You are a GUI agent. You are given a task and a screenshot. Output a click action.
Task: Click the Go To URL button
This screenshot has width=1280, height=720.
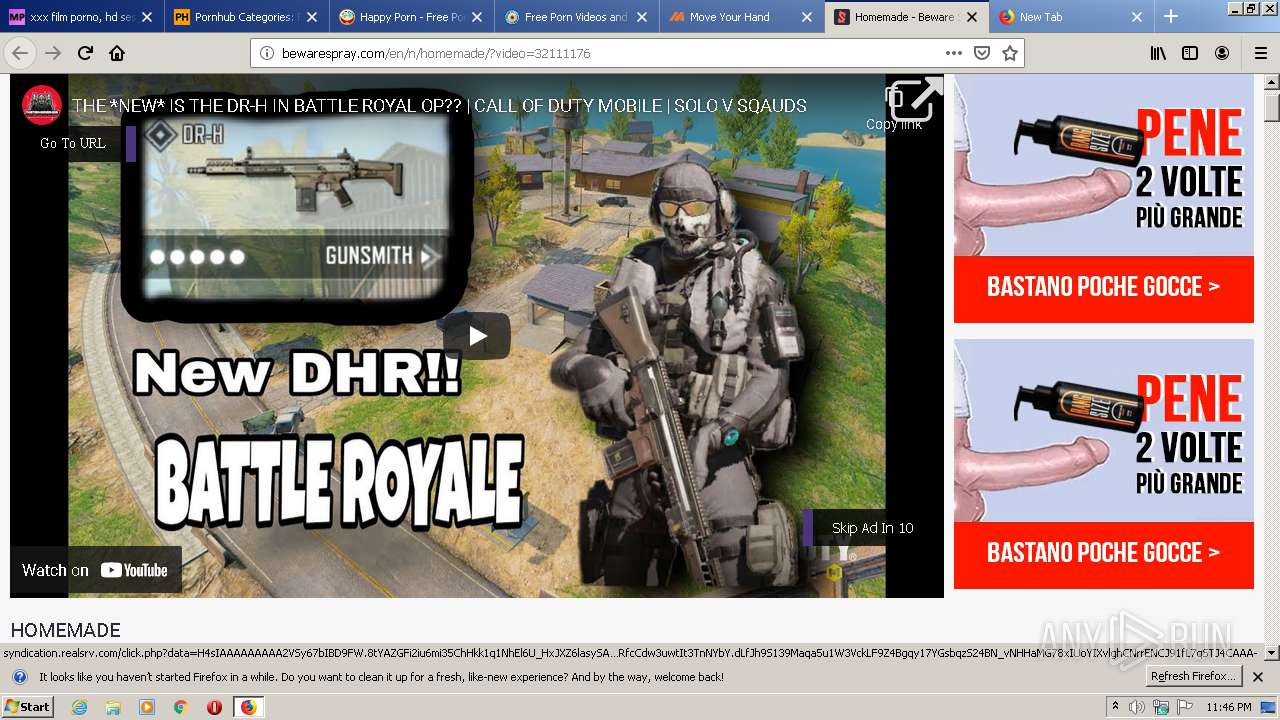[x=73, y=143]
